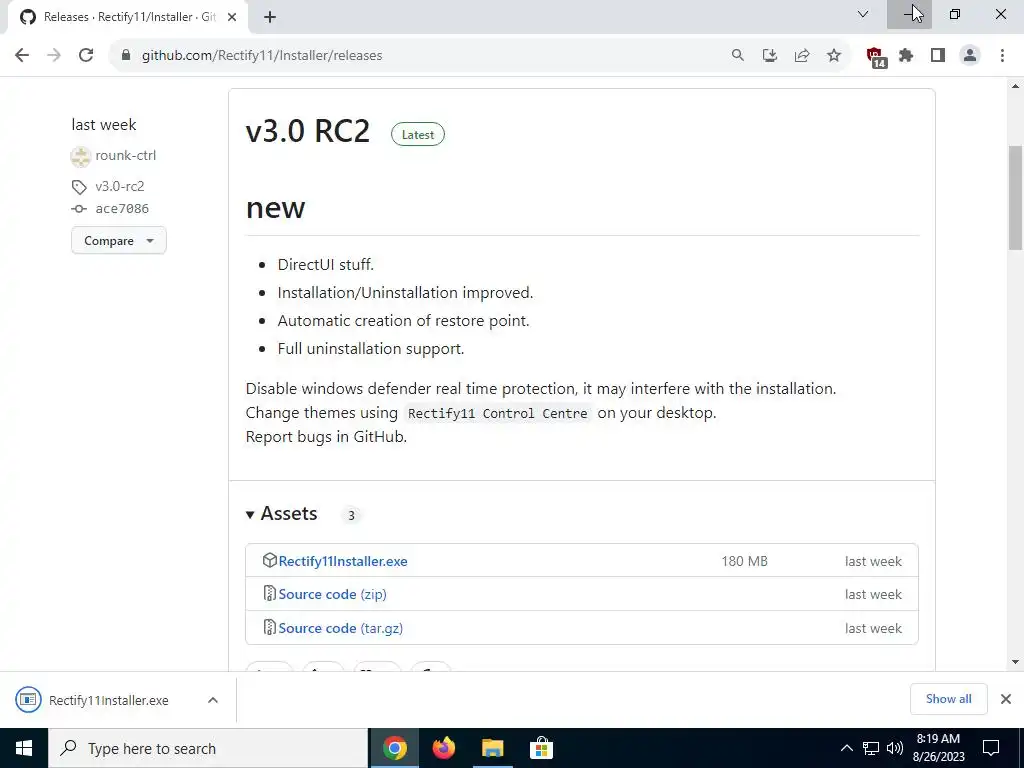Go back using the browser back arrow

22,56
